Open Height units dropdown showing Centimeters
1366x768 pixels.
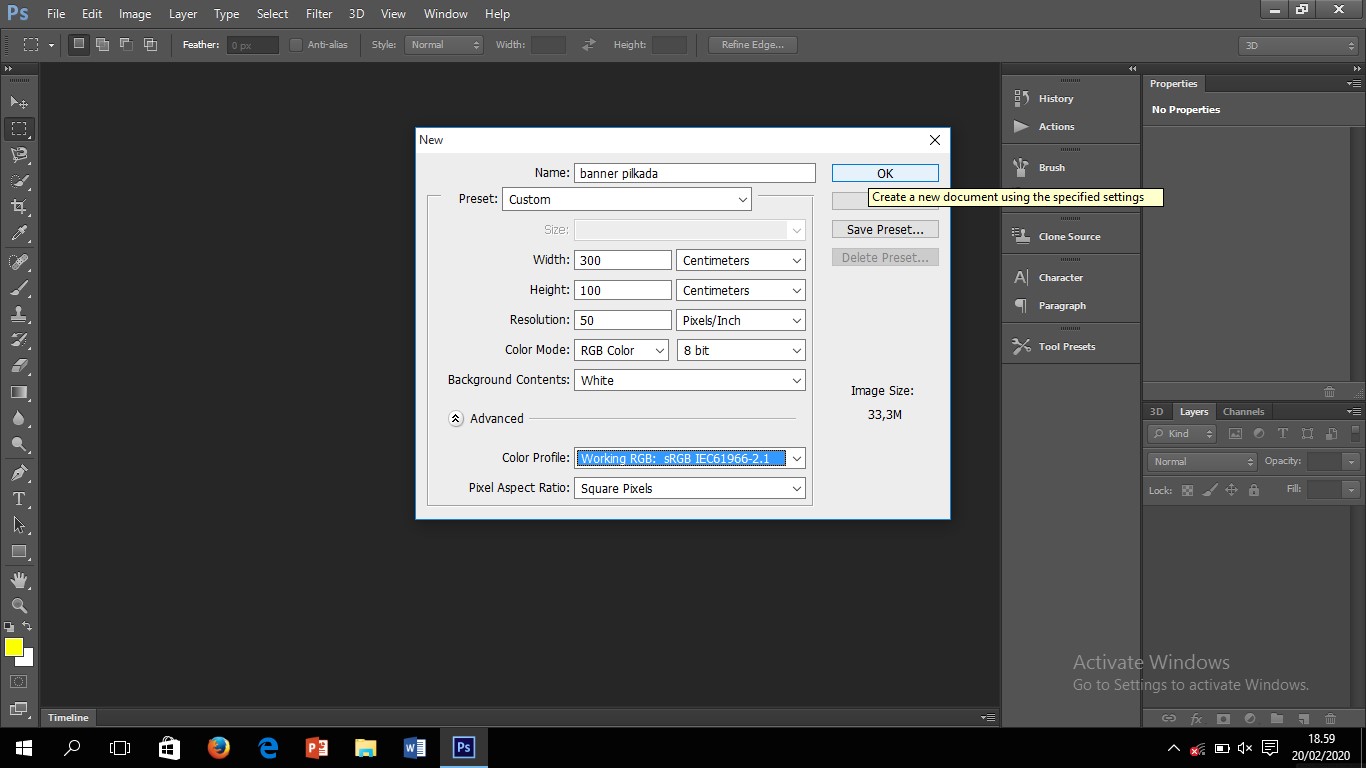tap(741, 290)
